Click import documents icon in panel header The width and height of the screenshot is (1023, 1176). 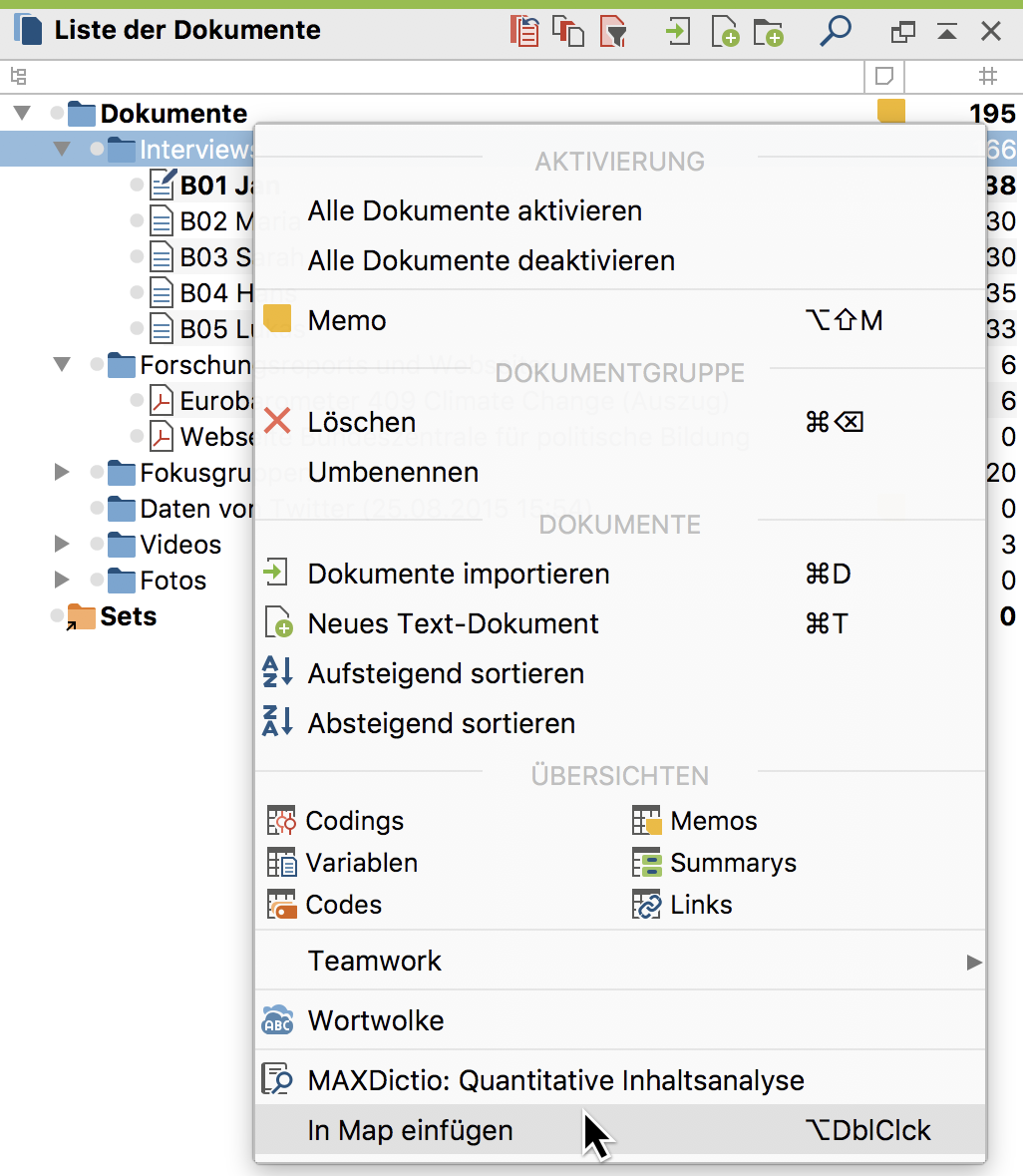click(x=678, y=31)
